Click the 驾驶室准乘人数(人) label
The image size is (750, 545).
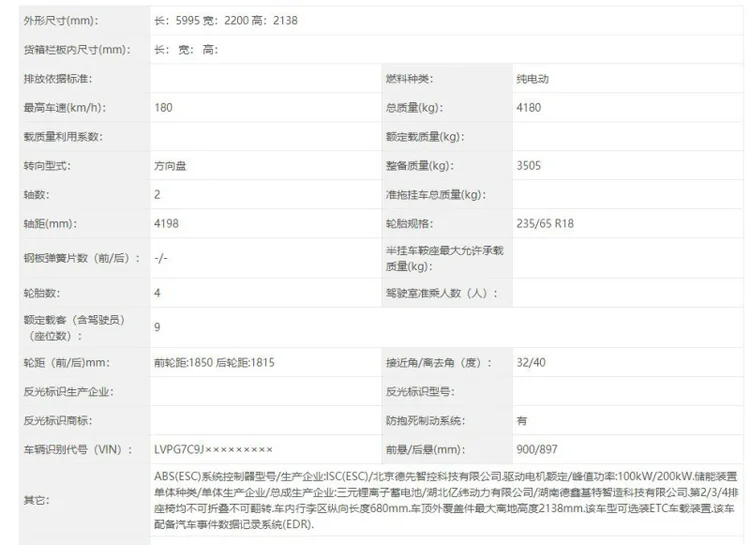442,293
